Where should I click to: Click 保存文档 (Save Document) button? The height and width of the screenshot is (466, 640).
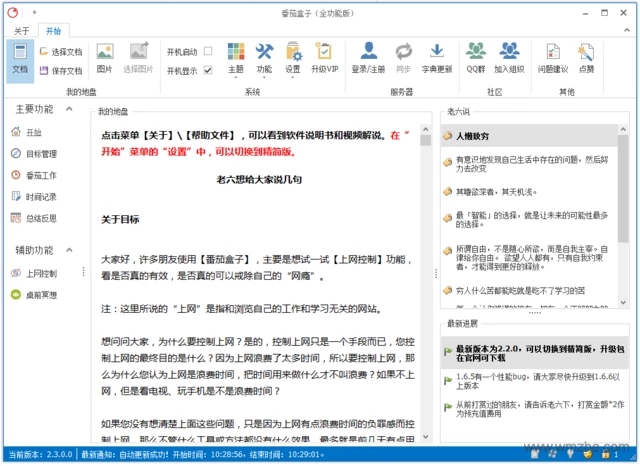point(60,70)
